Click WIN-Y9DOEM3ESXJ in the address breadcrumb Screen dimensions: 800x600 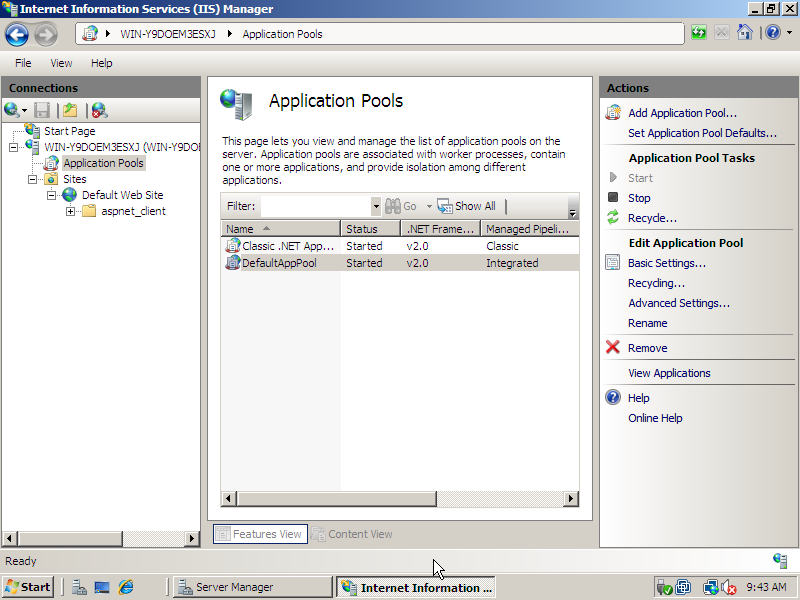coord(167,34)
